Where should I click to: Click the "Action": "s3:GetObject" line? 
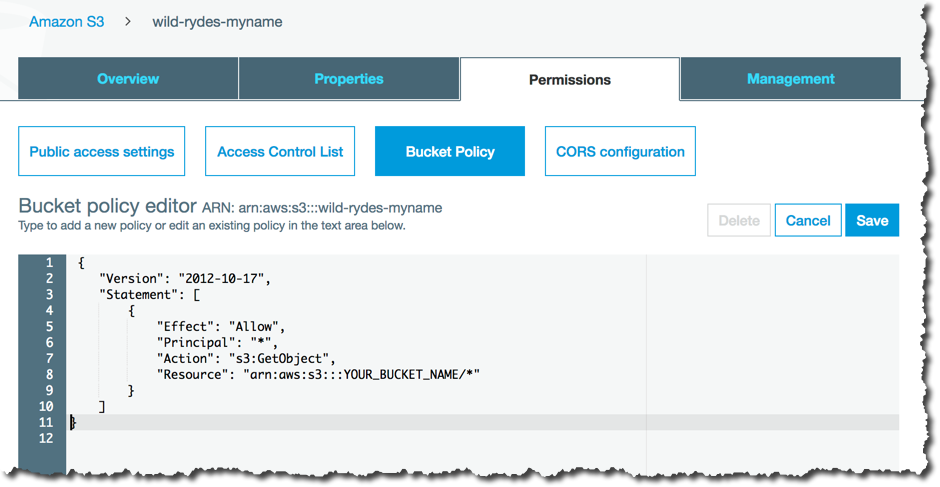click(x=246, y=358)
